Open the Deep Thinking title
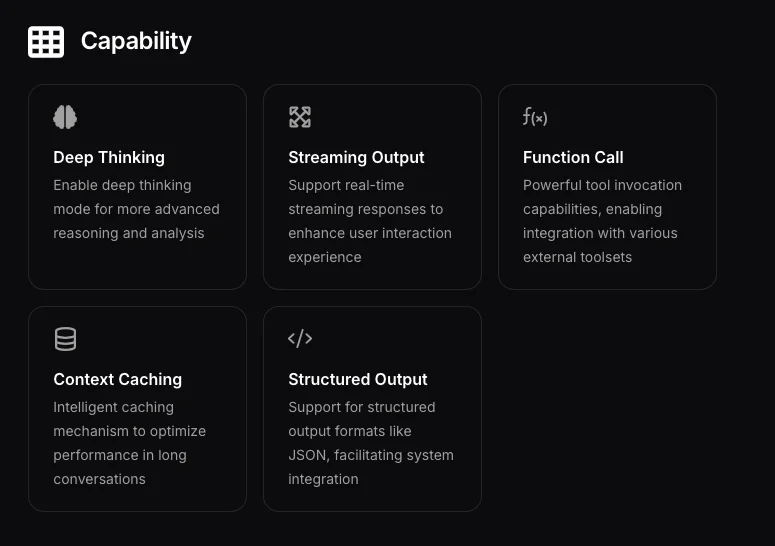The image size is (775, 546). (x=109, y=157)
